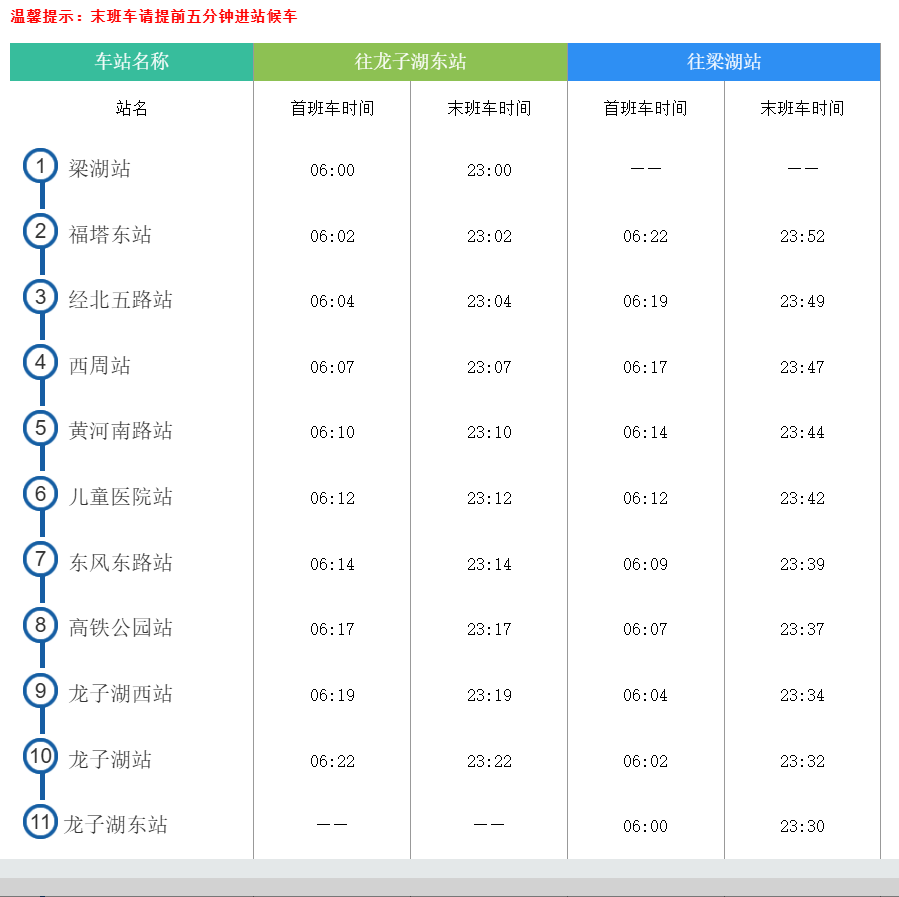Click 首班车时间 under 往龙子湖东站
Screen dimensions: 899x897
tap(333, 108)
